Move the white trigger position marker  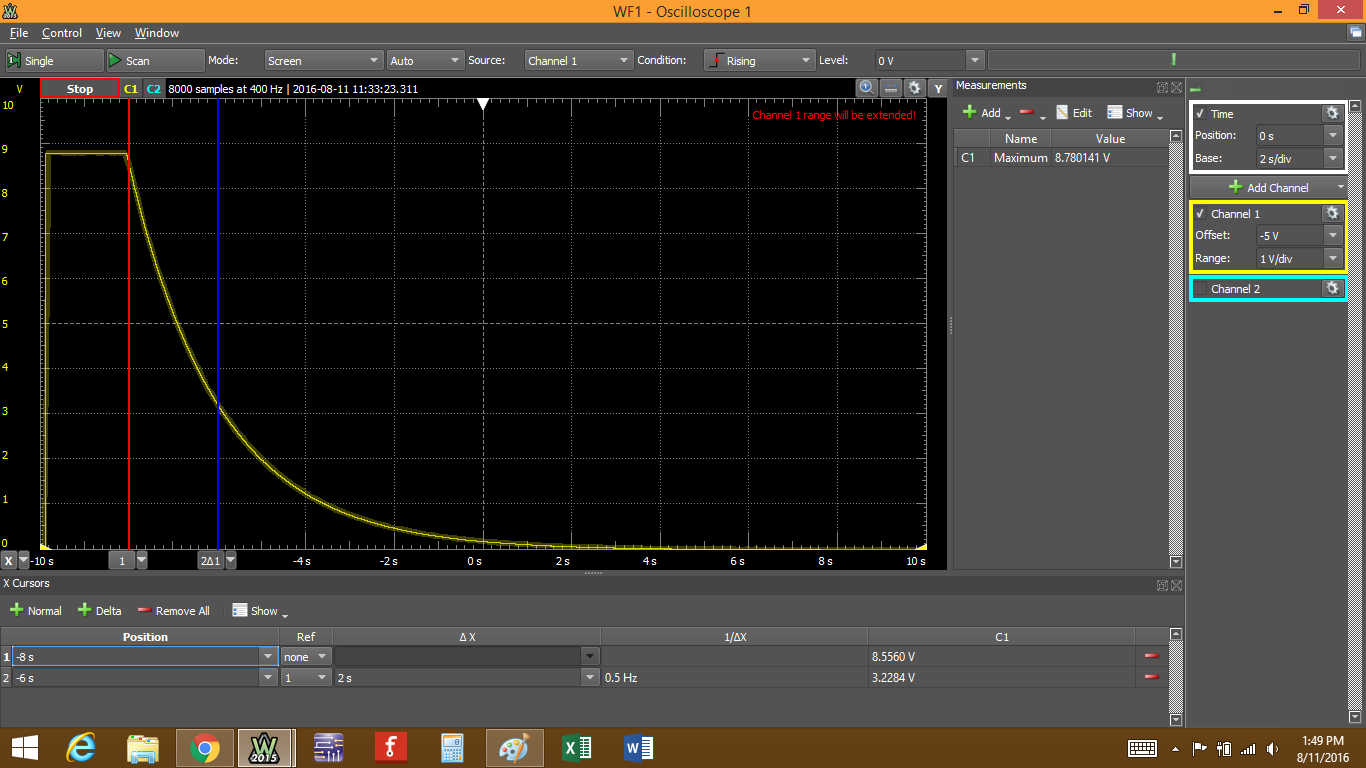485,101
